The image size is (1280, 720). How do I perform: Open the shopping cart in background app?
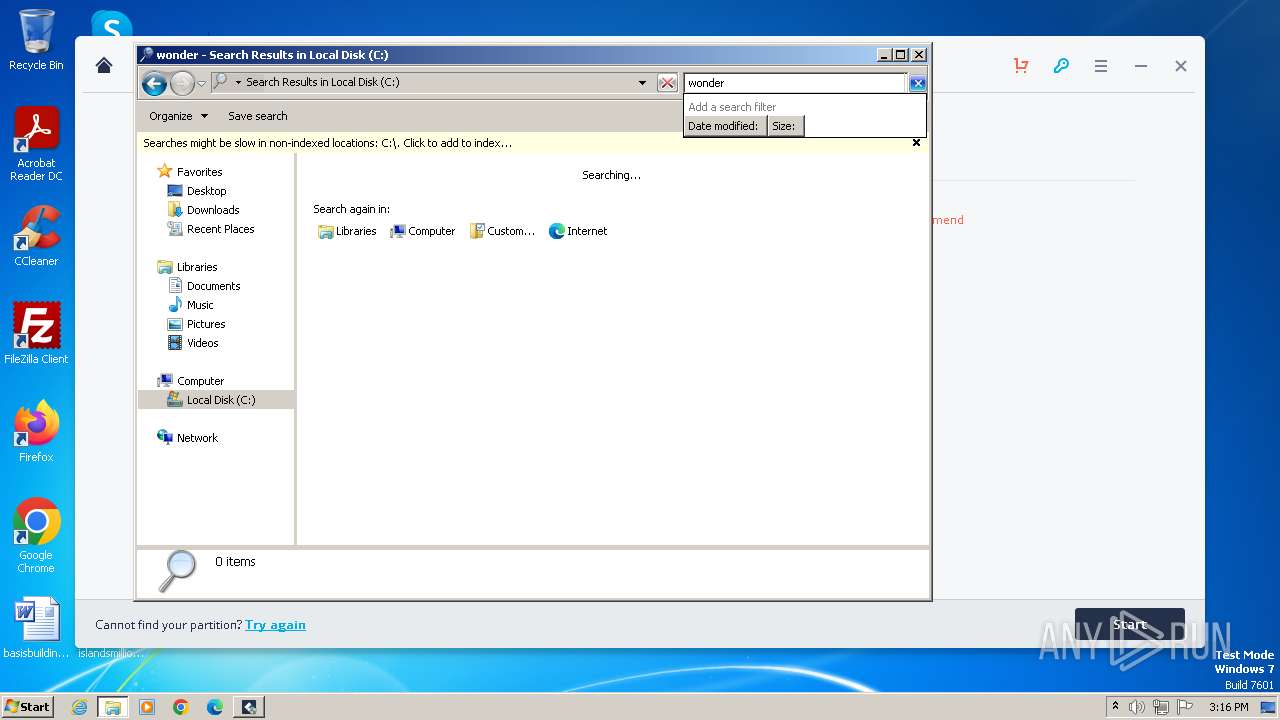click(1021, 65)
